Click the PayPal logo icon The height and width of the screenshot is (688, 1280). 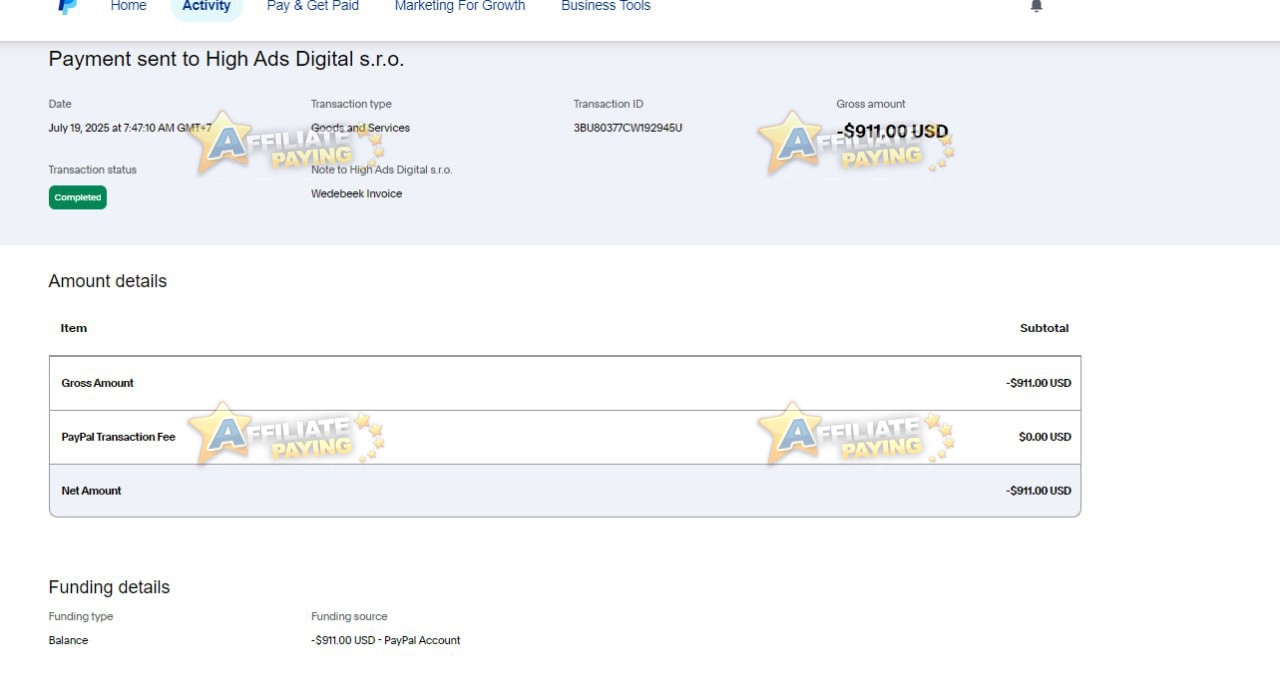(x=67, y=6)
